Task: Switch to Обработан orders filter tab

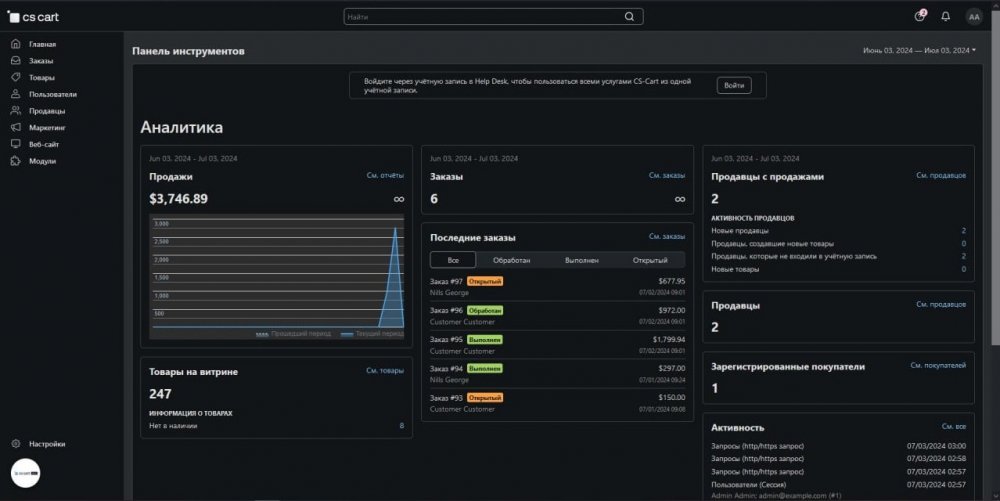Action: [x=511, y=260]
